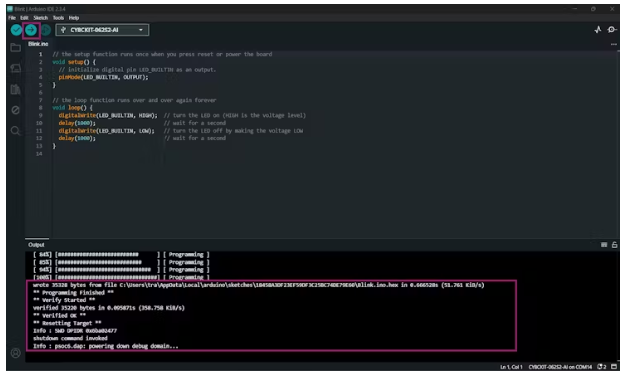
Task: Open the Serial Monitor icon
Action: [611, 30]
